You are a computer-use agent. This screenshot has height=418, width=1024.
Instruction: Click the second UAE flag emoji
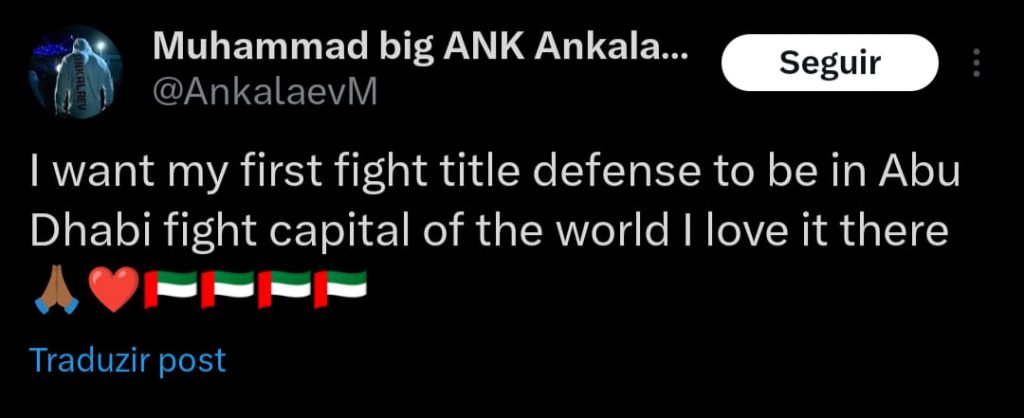point(228,289)
